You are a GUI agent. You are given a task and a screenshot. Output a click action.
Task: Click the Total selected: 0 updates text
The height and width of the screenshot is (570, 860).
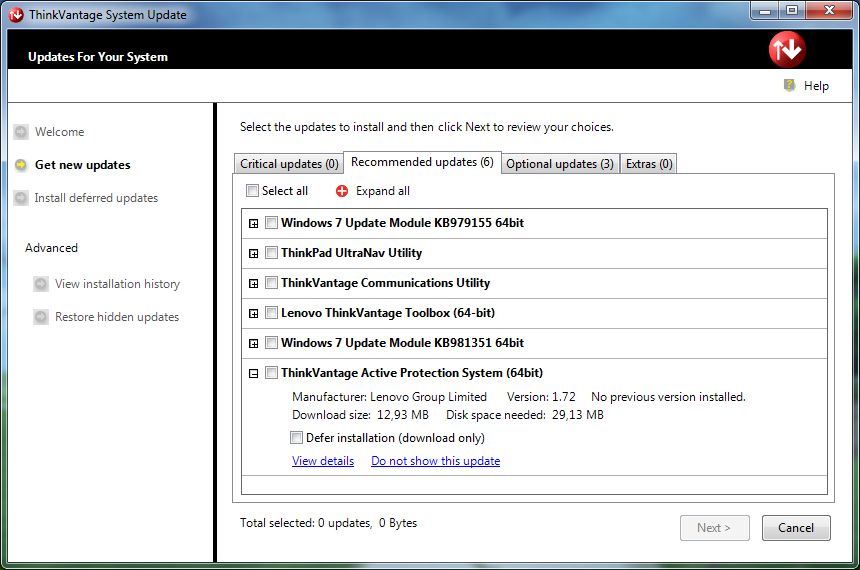[305, 523]
